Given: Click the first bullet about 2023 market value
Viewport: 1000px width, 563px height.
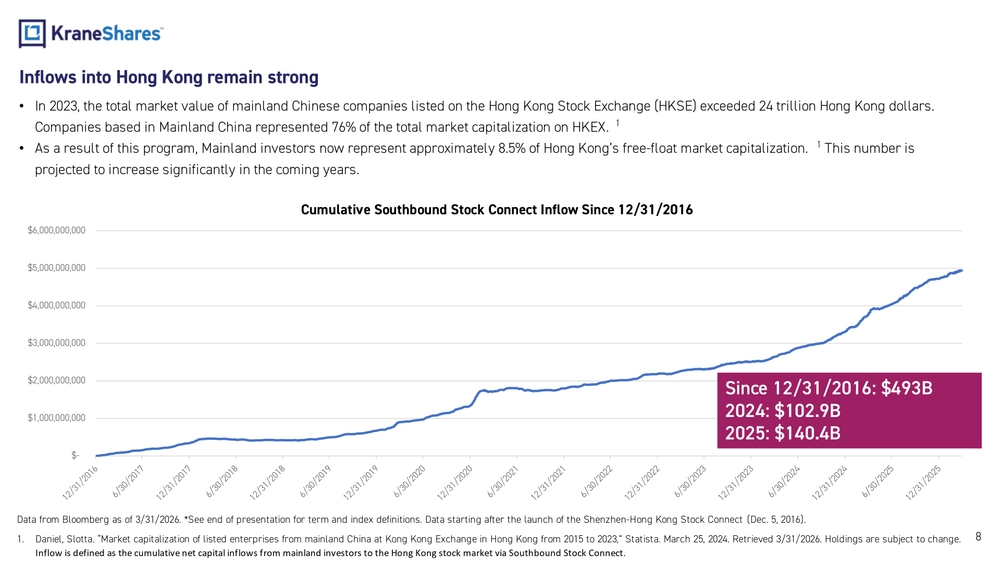Looking at the screenshot, I should pyautogui.click(x=485, y=116).
